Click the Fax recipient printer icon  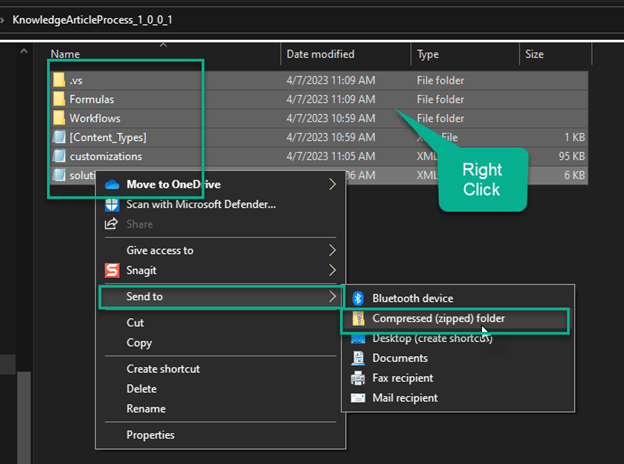pyautogui.click(x=358, y=378)
